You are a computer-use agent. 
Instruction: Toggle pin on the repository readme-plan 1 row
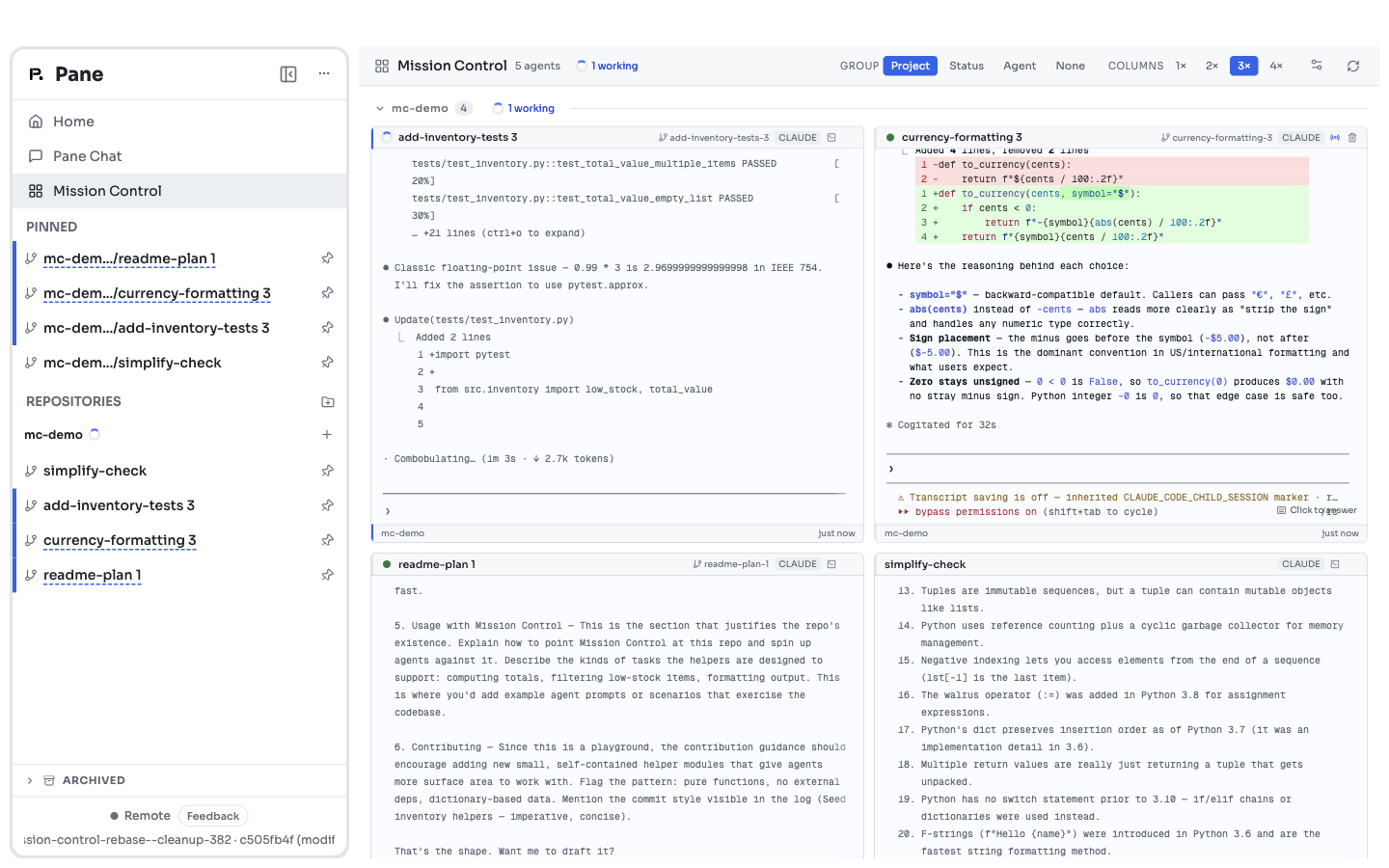point(328,575)
